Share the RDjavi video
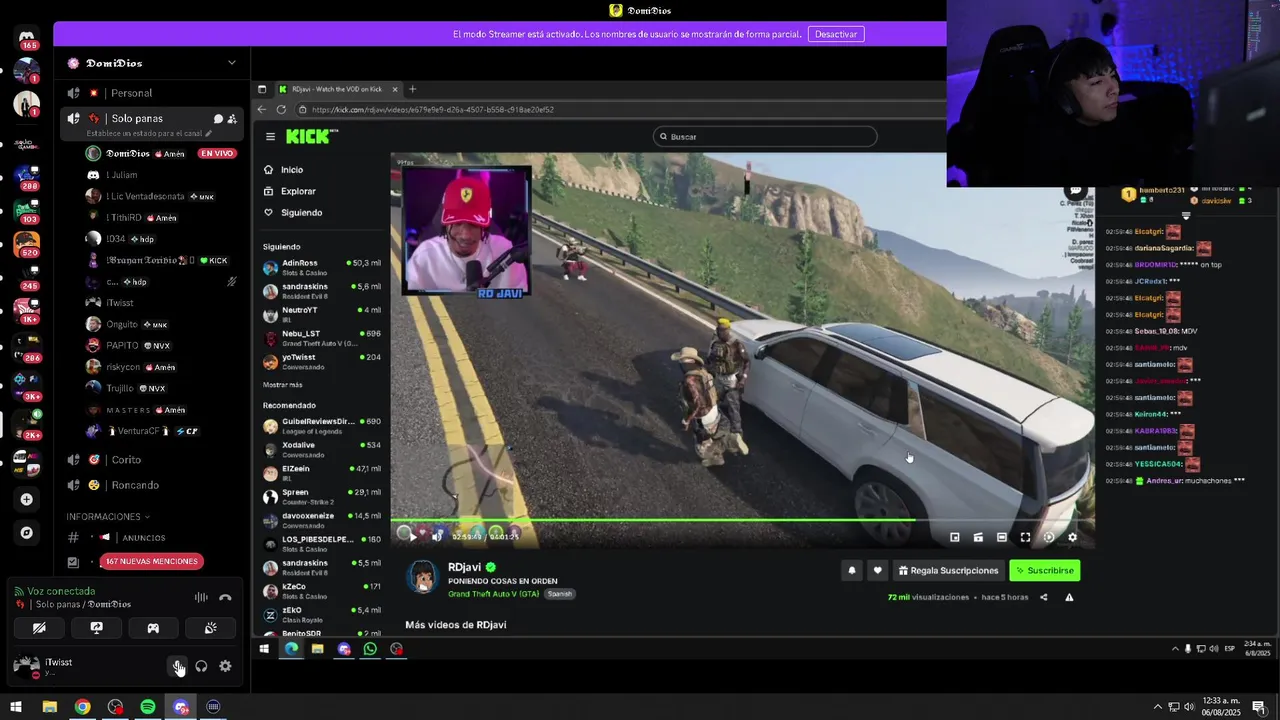Screen dimensions: 1280x720 pos(1043,597)
